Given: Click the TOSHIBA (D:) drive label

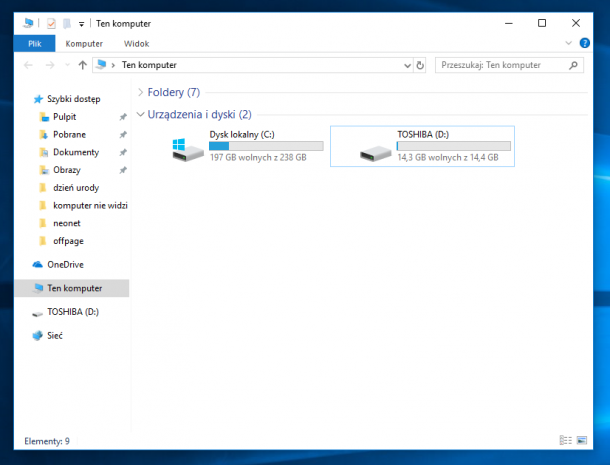Looking at the screenshot, I should (x=423, y=135).
